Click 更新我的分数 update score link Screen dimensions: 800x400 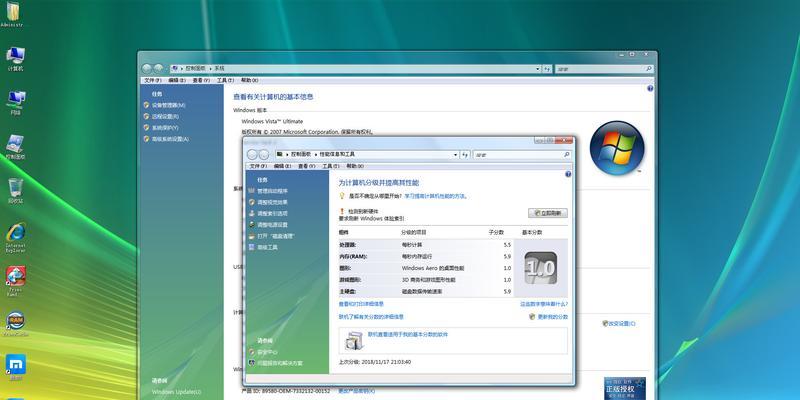pos(553,317)
